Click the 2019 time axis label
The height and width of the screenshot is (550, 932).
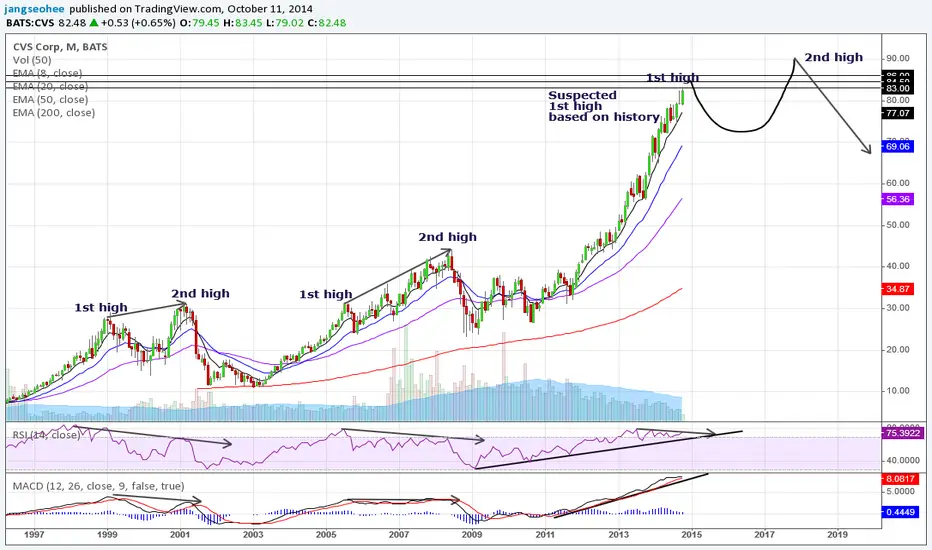point(837,535)
